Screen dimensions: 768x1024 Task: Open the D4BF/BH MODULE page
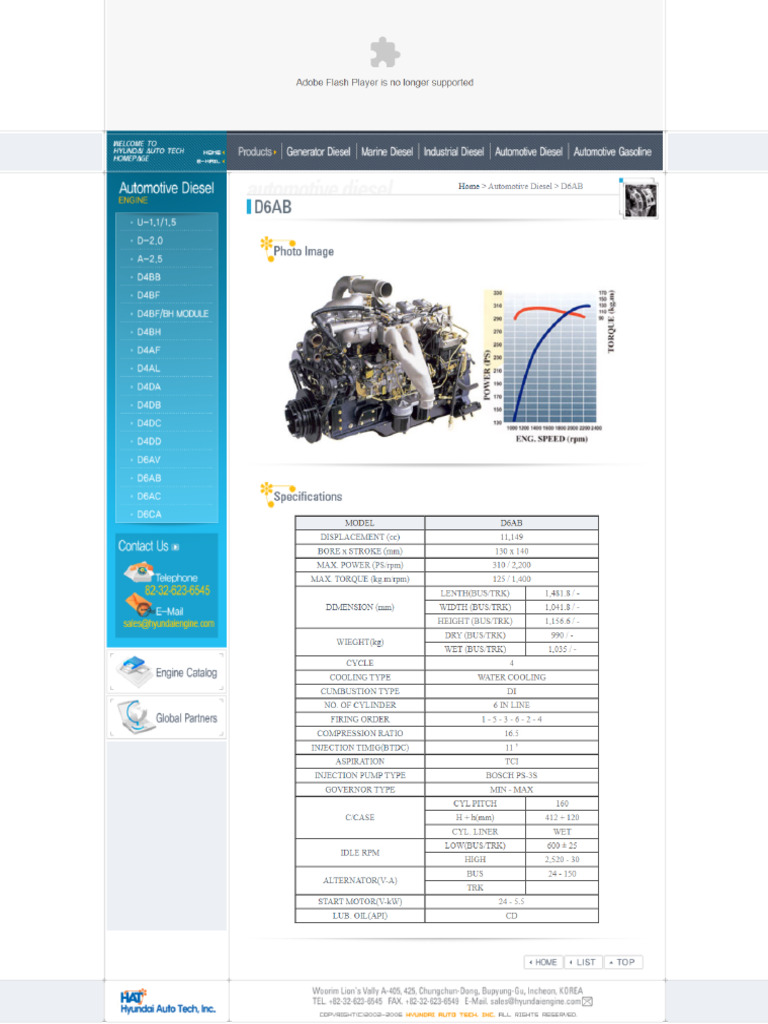[x=172, y=313]
